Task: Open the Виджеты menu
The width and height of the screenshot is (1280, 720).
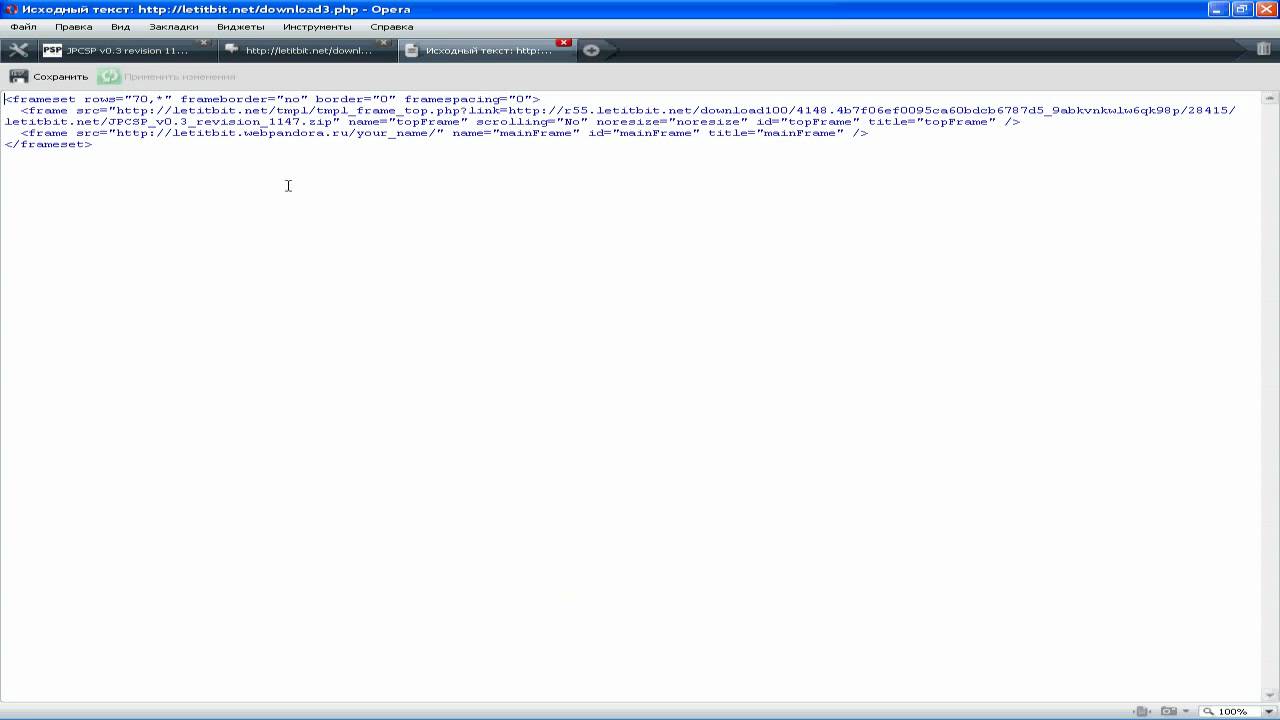Action: [240, 27]
